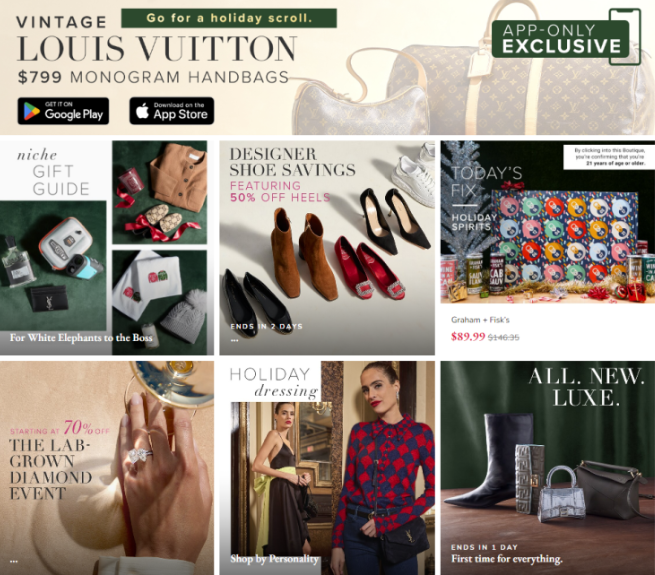The image size is (655, 575).
Task: Open the Designer Shoe Savings tile
Action: [327, 248]
